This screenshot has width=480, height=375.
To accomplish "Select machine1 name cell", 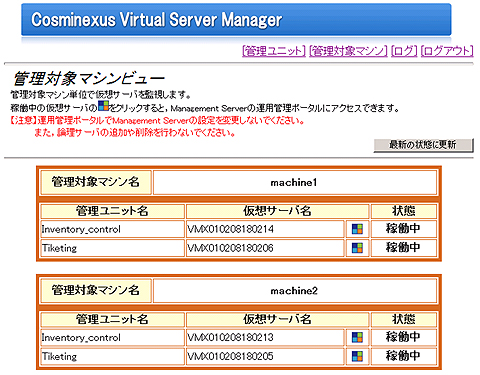I will click(x=295, y=182).
